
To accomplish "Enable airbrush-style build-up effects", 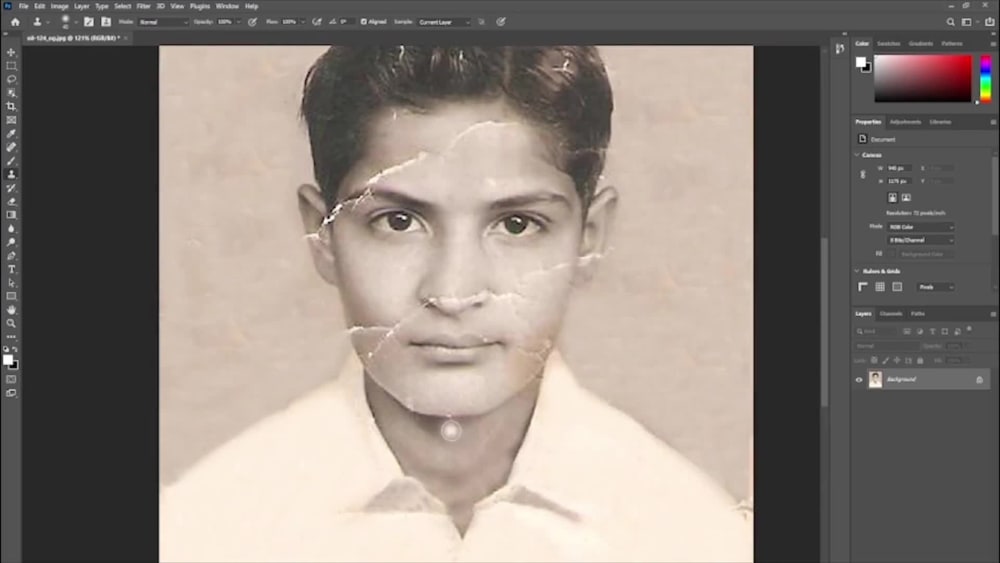I will [317, 22].
